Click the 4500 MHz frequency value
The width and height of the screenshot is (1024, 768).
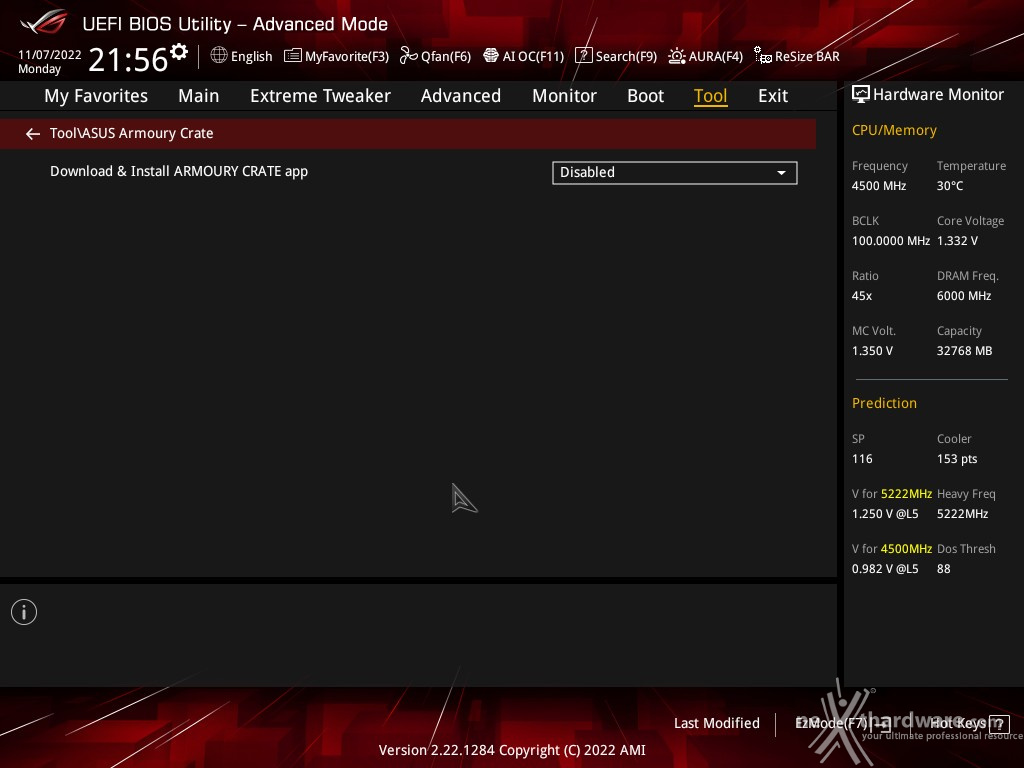click(879, 186)
